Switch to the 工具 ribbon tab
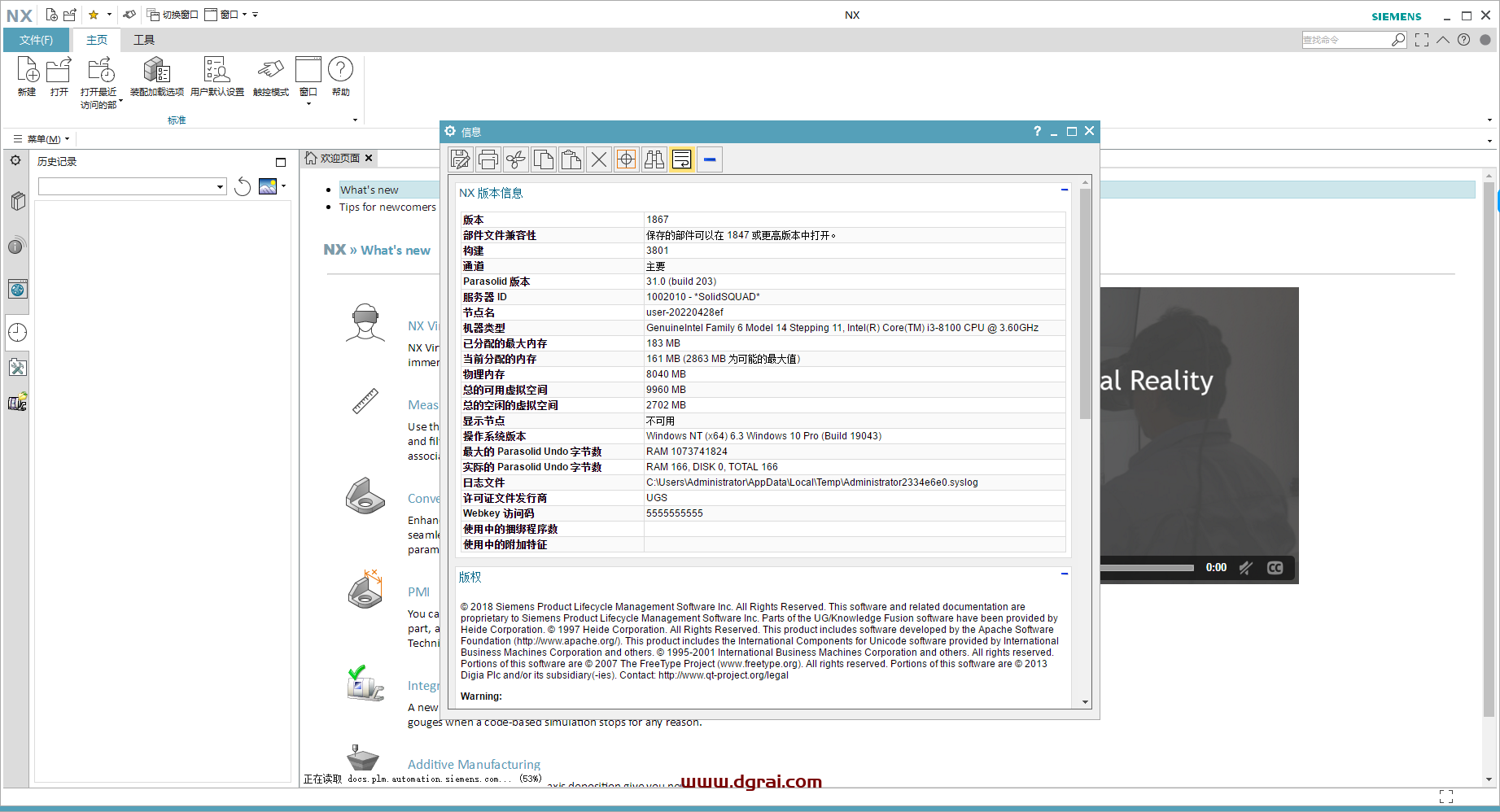Screen dimensions: 1500x812 click(x=144, y=40)
